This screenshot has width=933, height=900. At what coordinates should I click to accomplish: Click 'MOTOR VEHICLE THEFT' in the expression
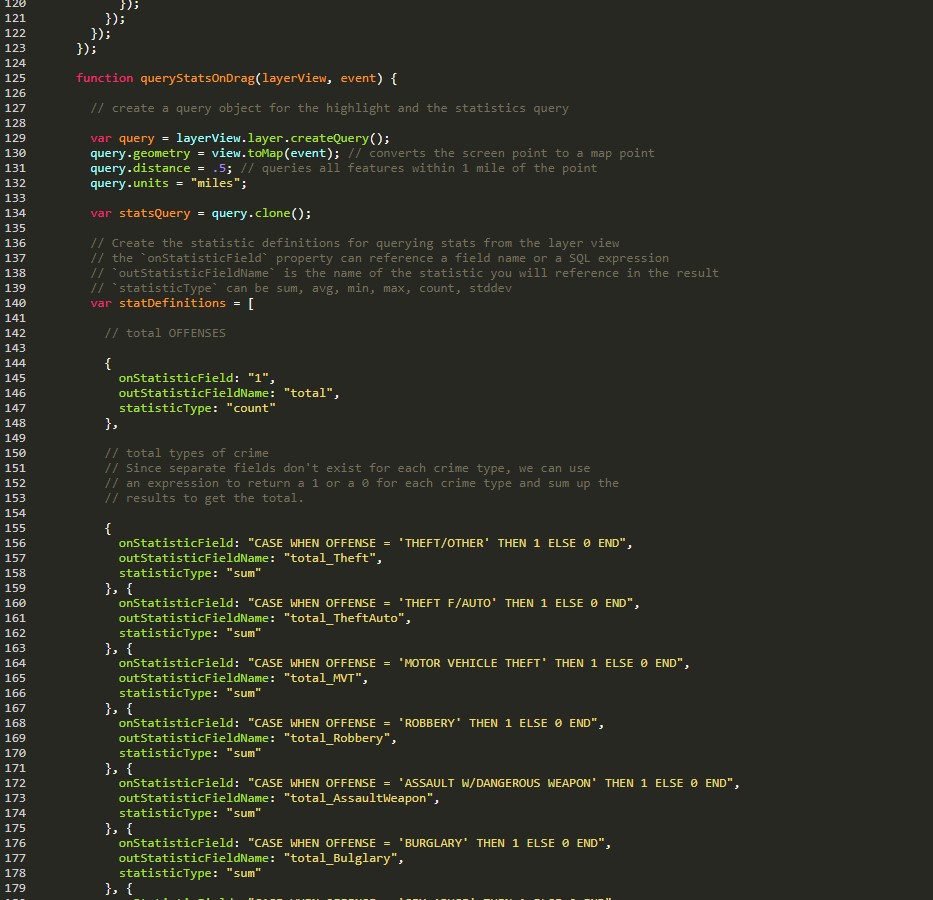tap(472, 663)
